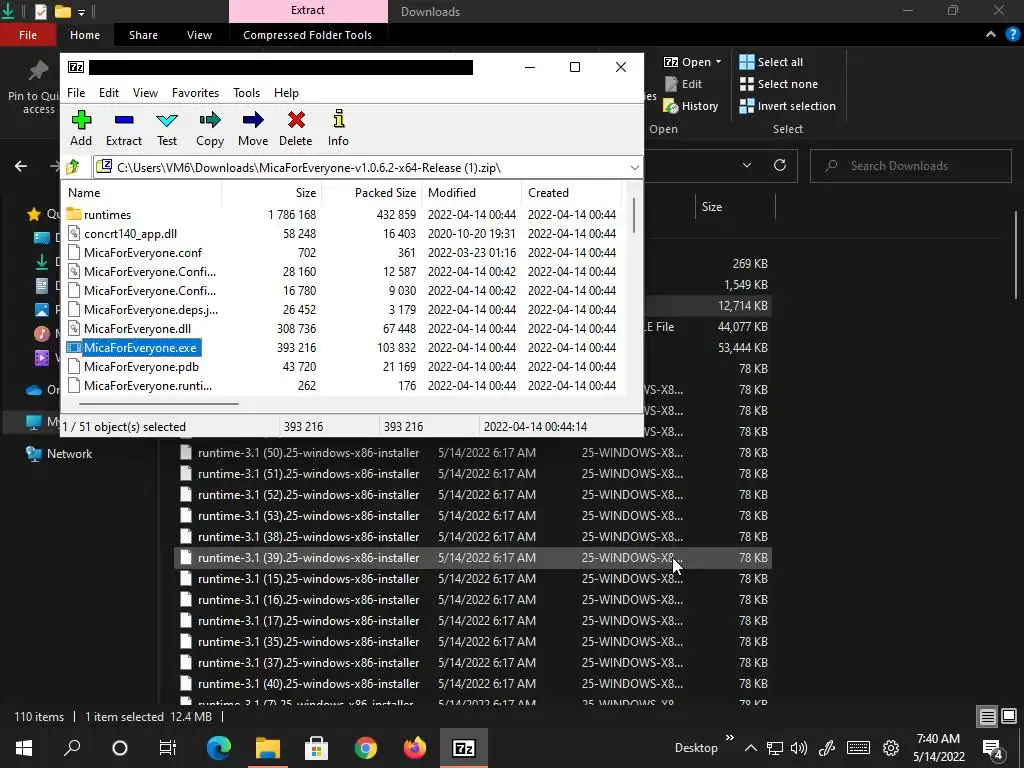Sort 7-Zip list by Modified column

click(x=471, y=193)
